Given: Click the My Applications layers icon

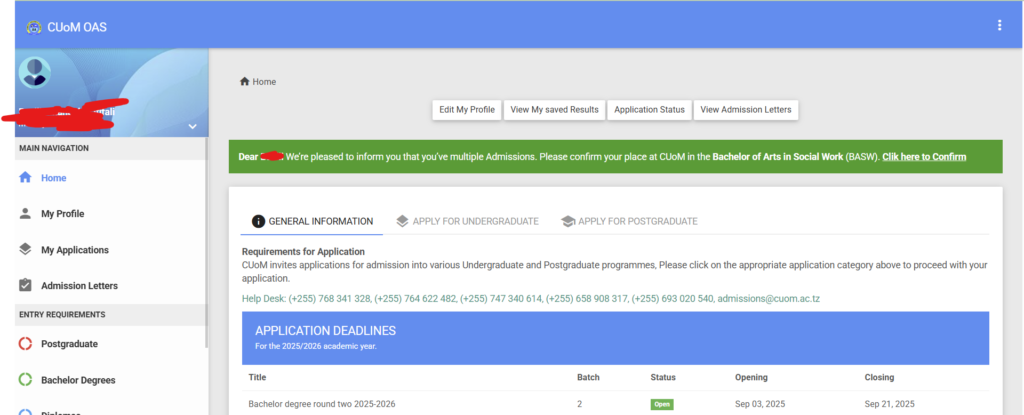Looking at the screenshot, I should [x=26, y=250].
